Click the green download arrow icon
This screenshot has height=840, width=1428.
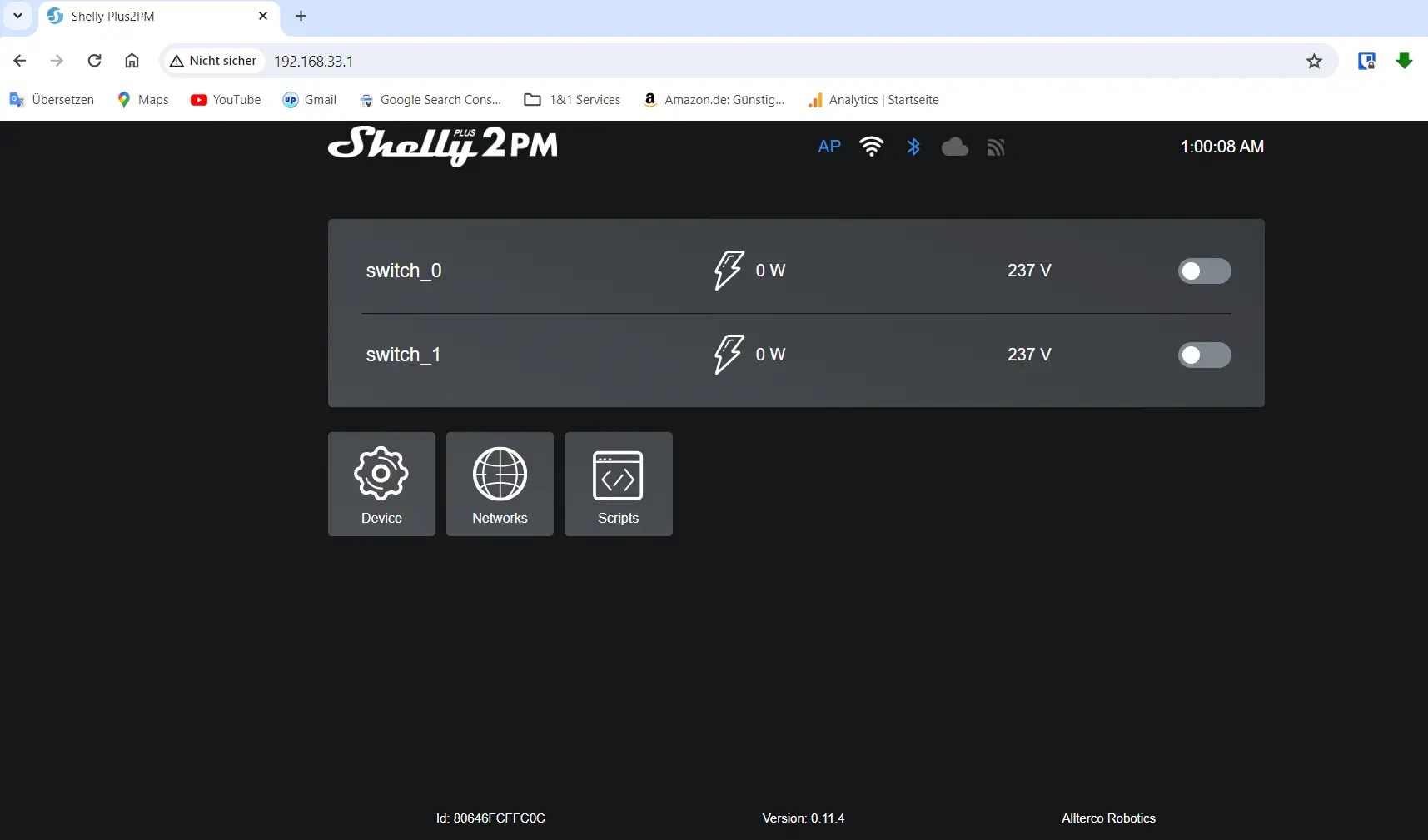[1404, 61]
